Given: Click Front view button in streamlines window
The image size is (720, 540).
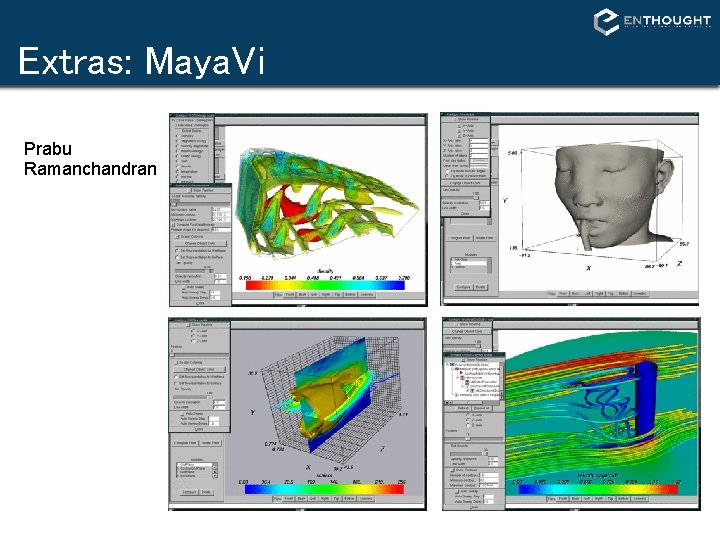Looking at the screenshot, I should [x=563, y=498].
